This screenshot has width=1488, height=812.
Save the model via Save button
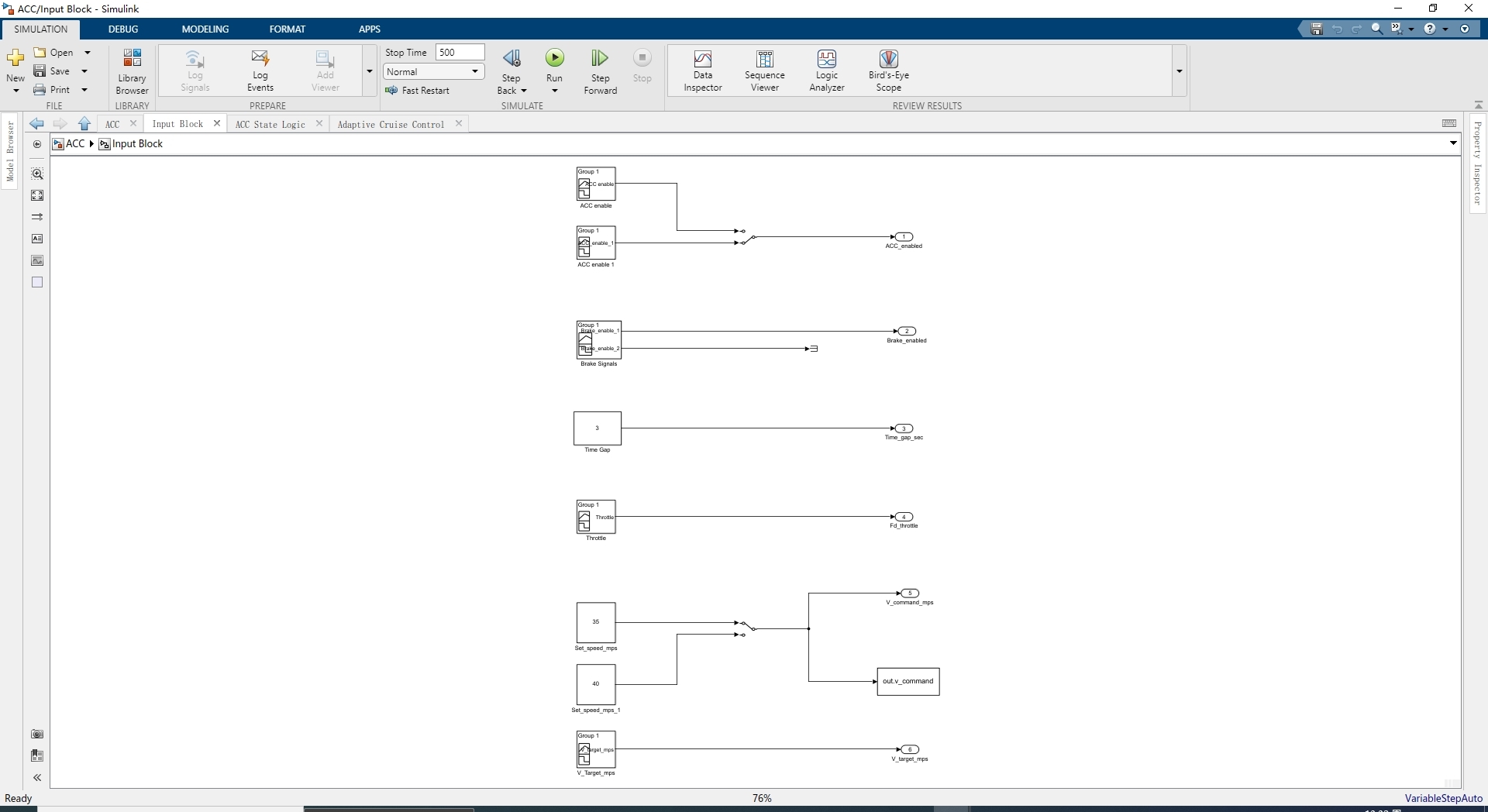[53, 71]
